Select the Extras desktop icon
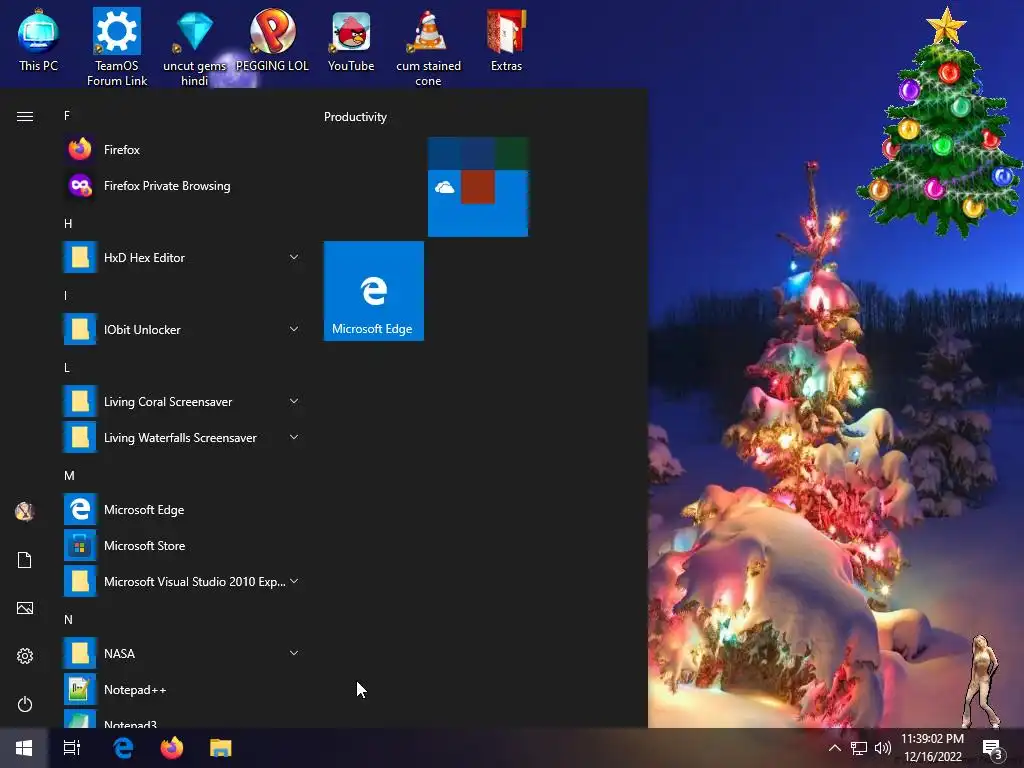The width and height of the screenshot is (1024, 768). (506, 40)
